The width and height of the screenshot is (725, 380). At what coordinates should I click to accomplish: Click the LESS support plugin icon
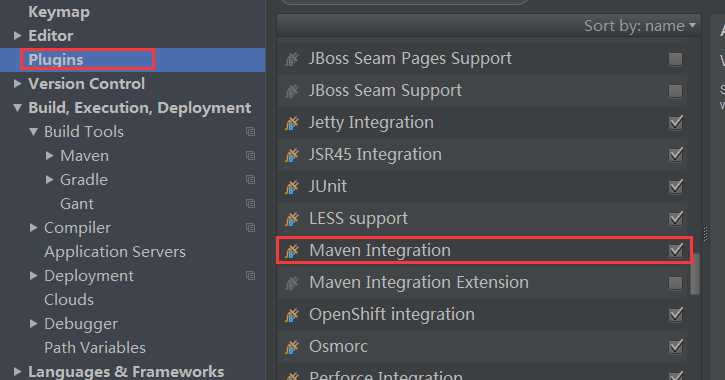(x=292, y=219)
